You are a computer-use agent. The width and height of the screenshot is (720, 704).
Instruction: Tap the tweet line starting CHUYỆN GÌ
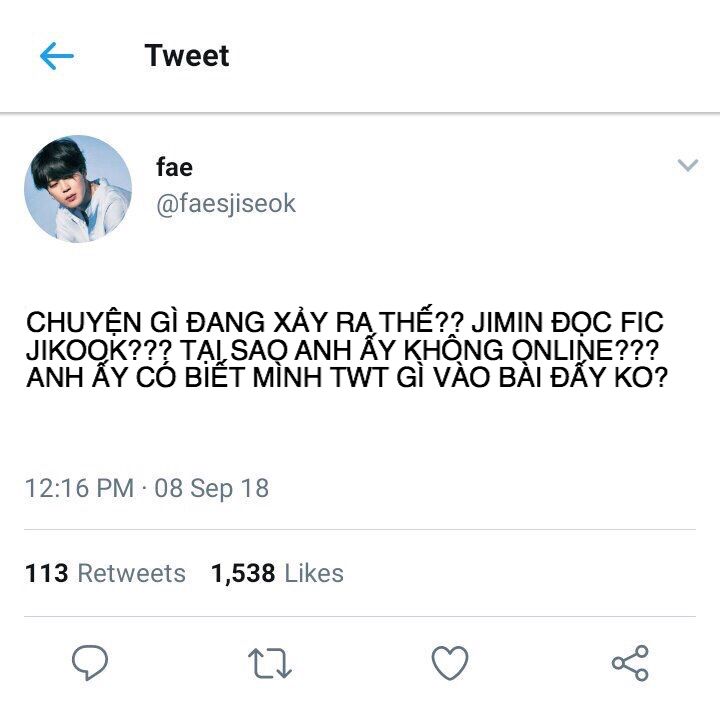tap(345, 321)
